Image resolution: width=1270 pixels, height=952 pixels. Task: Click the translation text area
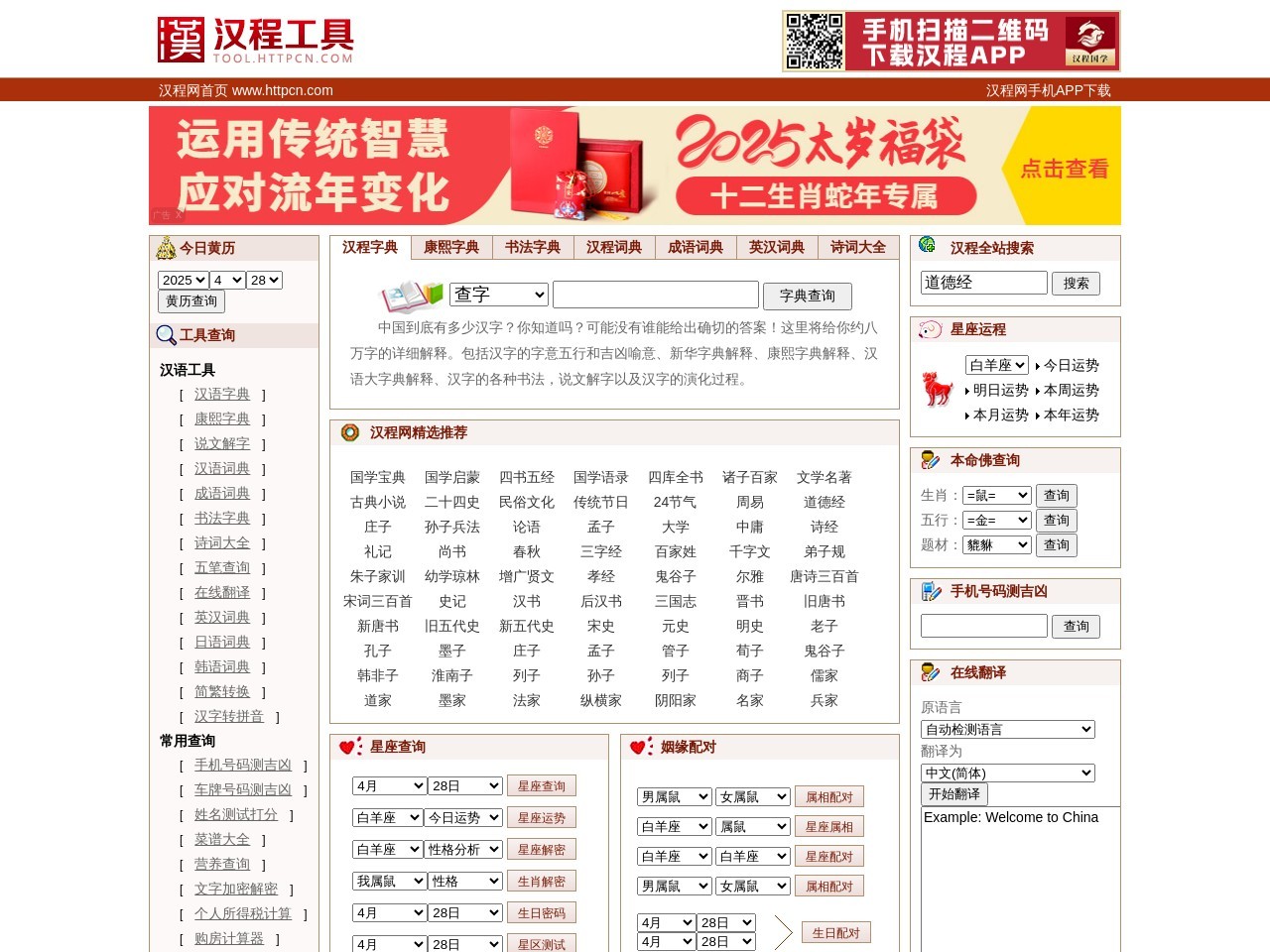(x=1021, y=879)
